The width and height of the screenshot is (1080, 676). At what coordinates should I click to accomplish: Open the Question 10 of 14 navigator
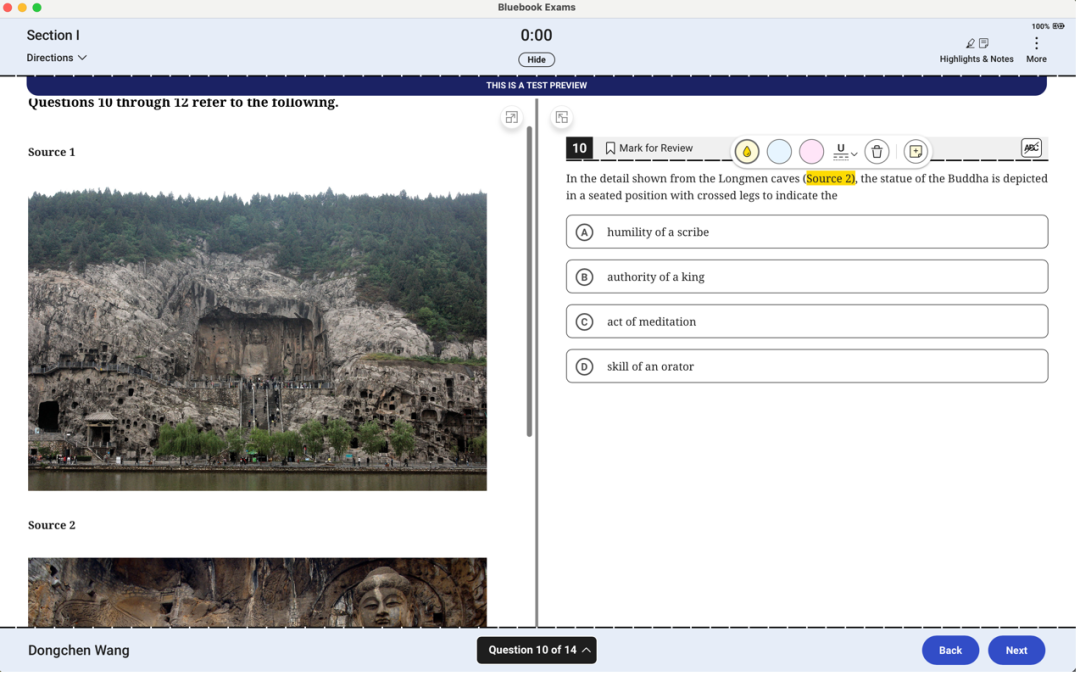pos(537,651)
